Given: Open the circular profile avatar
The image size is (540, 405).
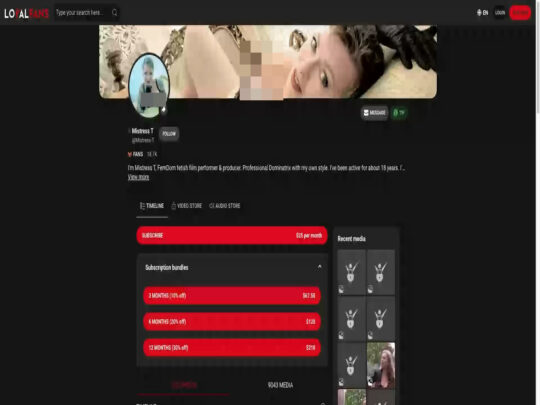Looking at the screenshot, I should [x=149, y=85].
